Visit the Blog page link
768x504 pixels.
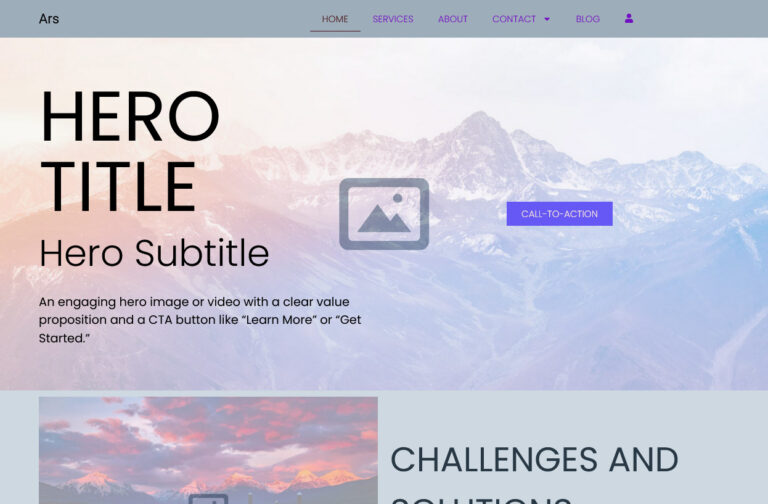[x=588, y=19]
